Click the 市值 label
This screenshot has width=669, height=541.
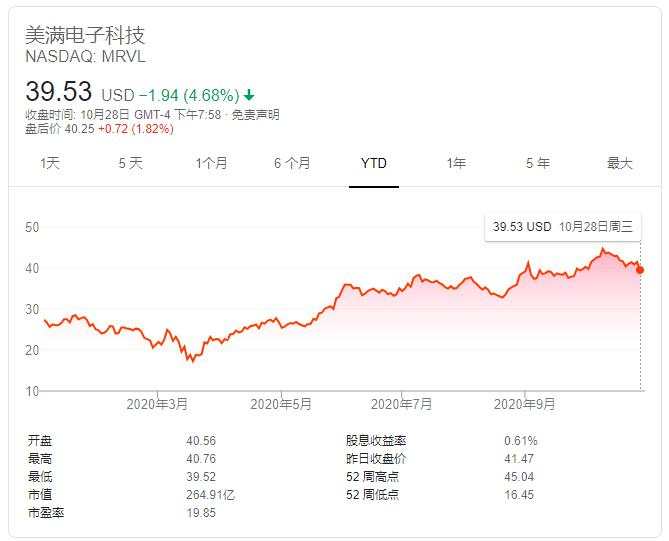[x=40, y=494]
